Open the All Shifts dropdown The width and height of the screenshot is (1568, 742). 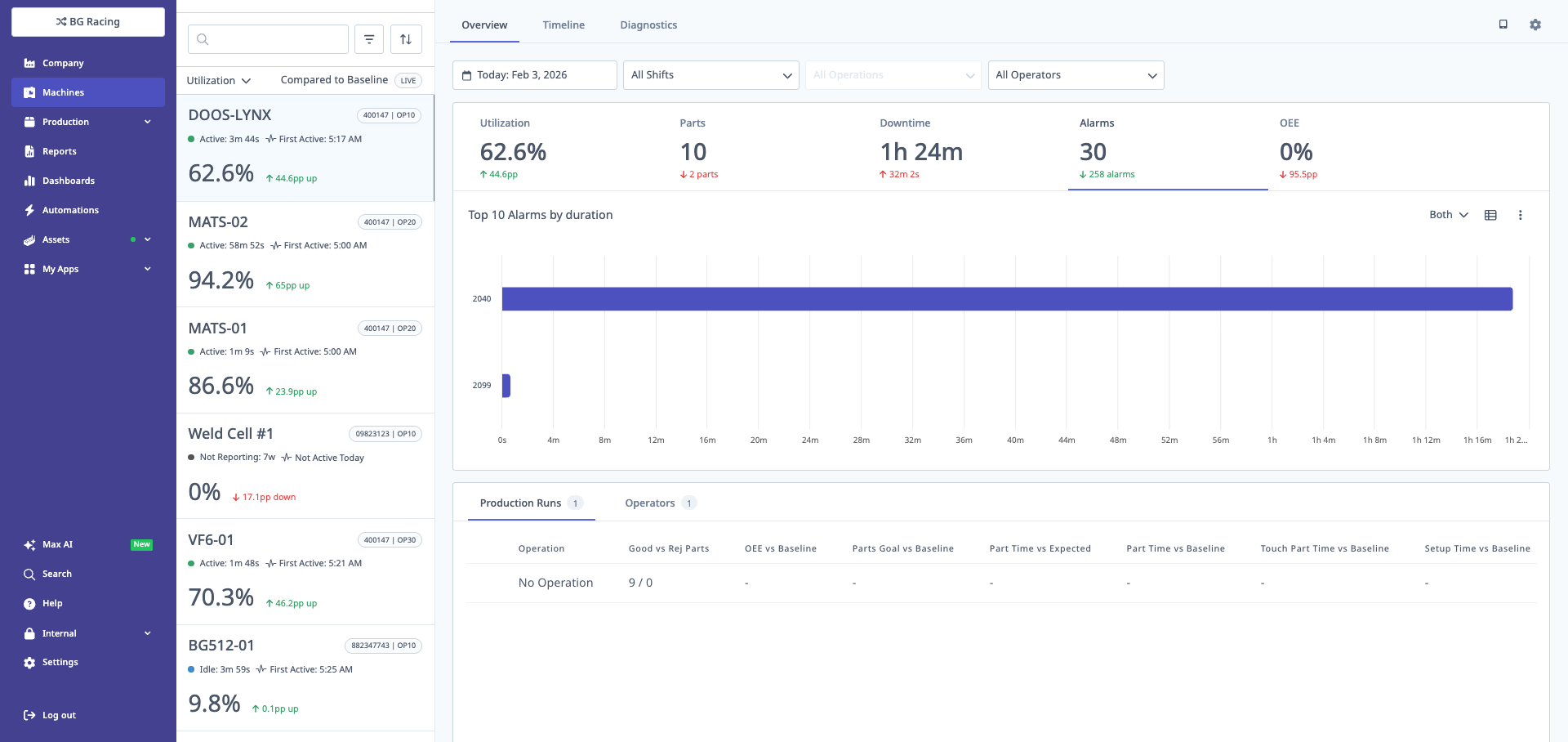[710, 75]
